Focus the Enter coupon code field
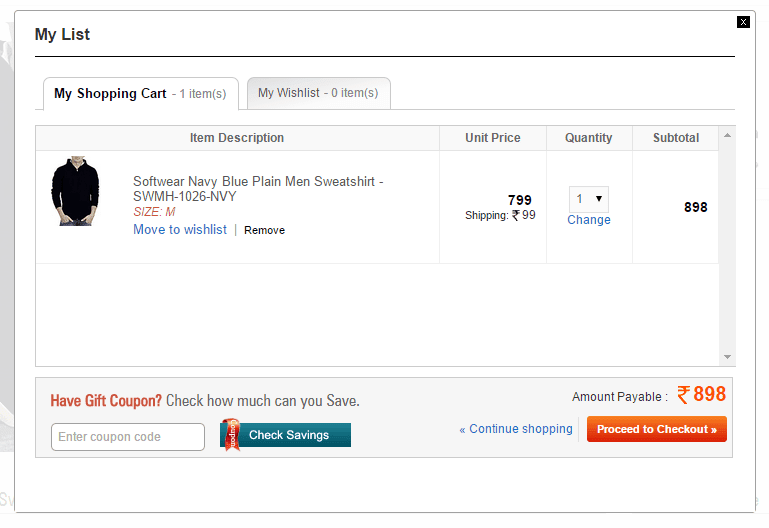The width and height of the screenshot is (769, 528). [128, 437]
